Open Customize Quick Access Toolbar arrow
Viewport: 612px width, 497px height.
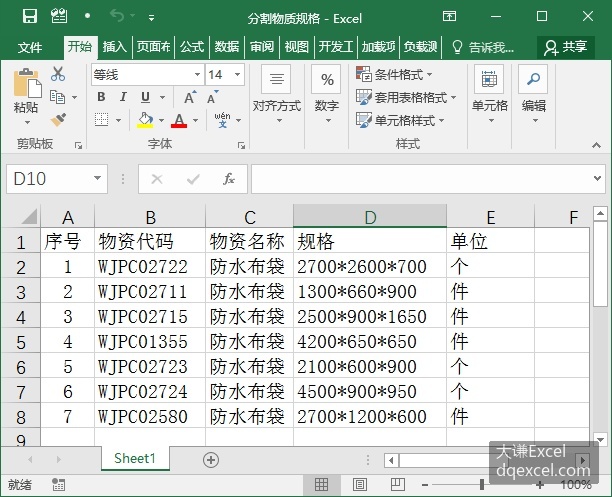(151, 18)
